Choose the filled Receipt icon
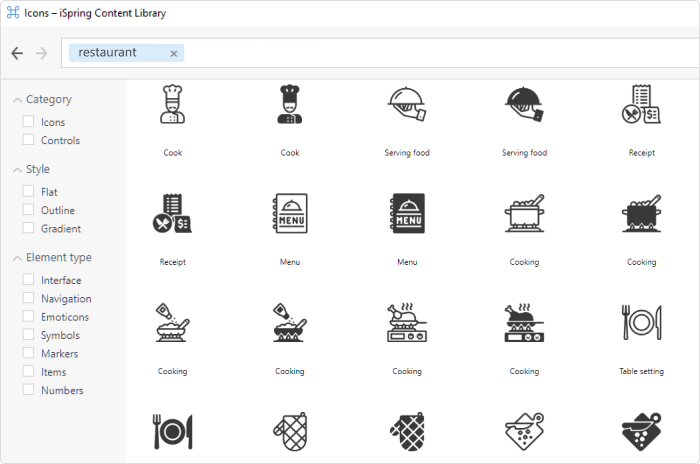 pyautogui.click(x=172, y=213)
